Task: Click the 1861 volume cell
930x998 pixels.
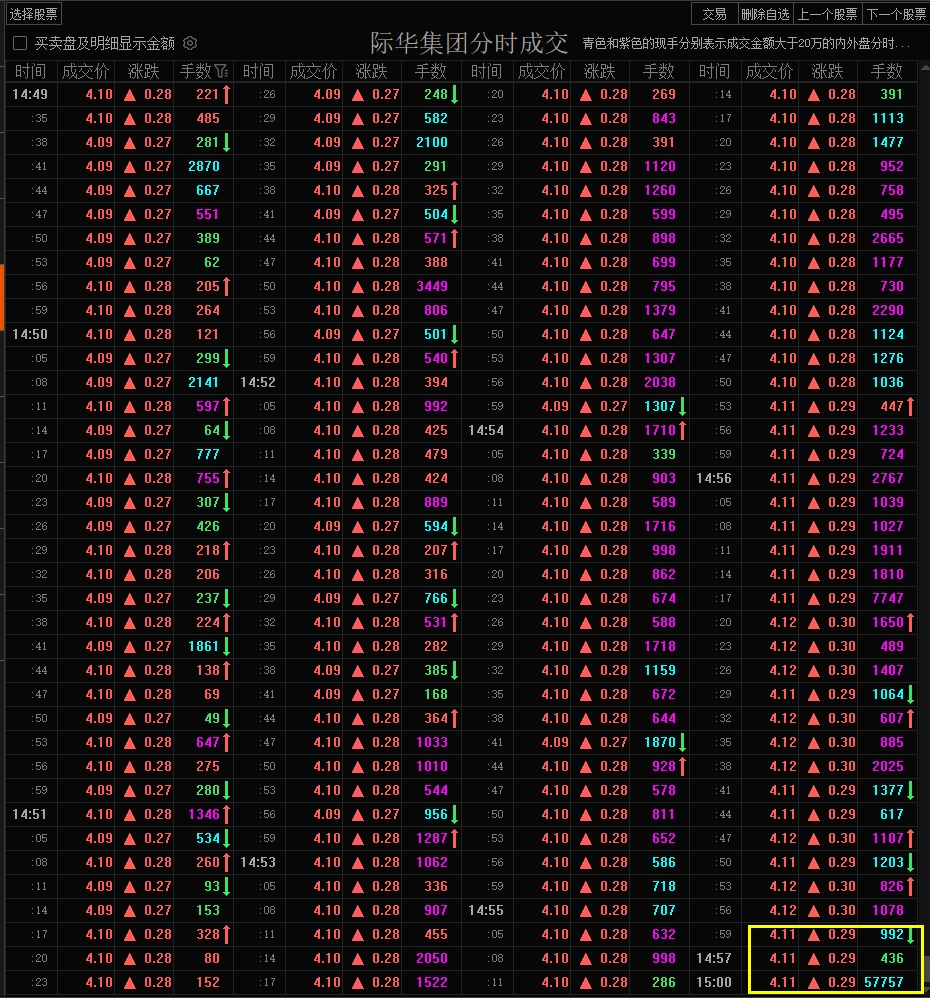Action: (x=204, y=646)
